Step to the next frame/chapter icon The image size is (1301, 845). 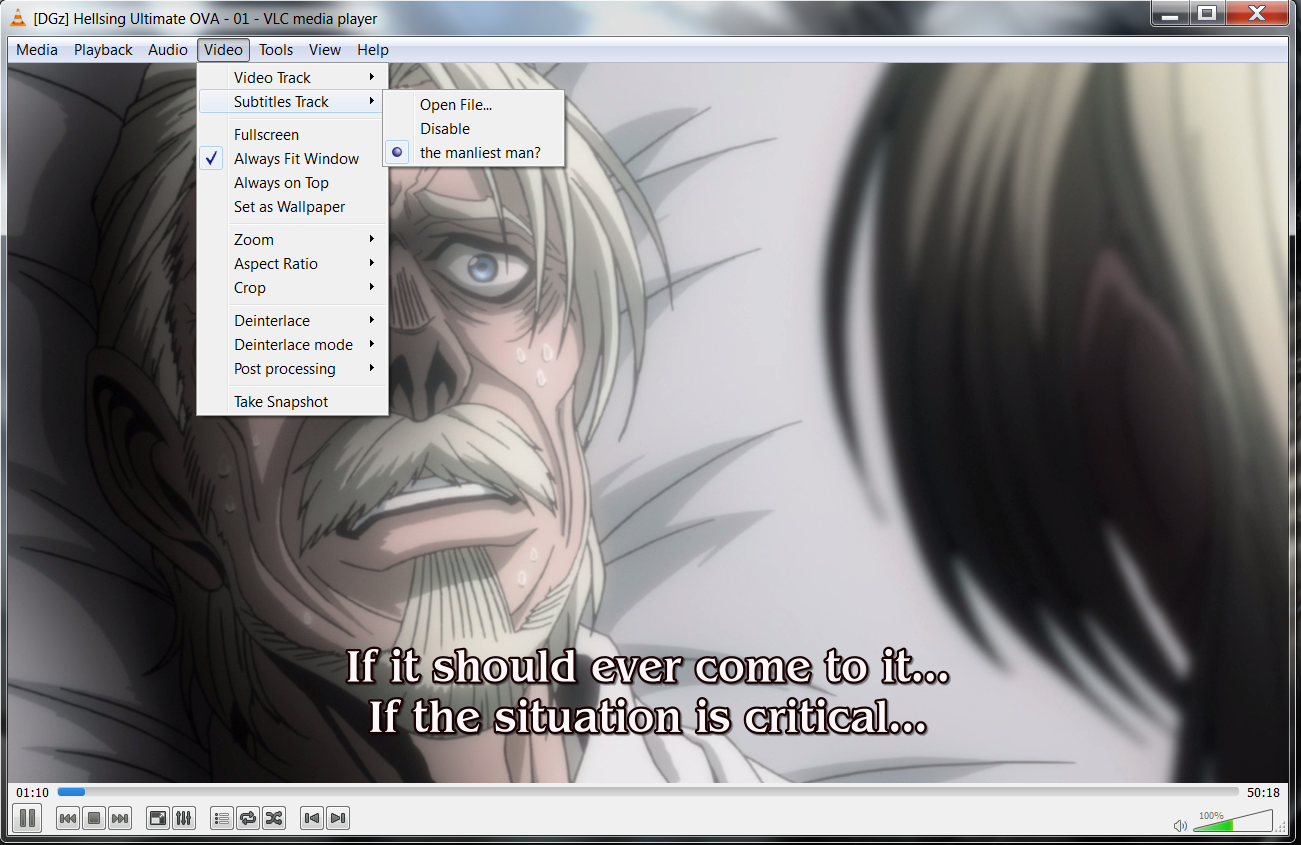point(338,818)
